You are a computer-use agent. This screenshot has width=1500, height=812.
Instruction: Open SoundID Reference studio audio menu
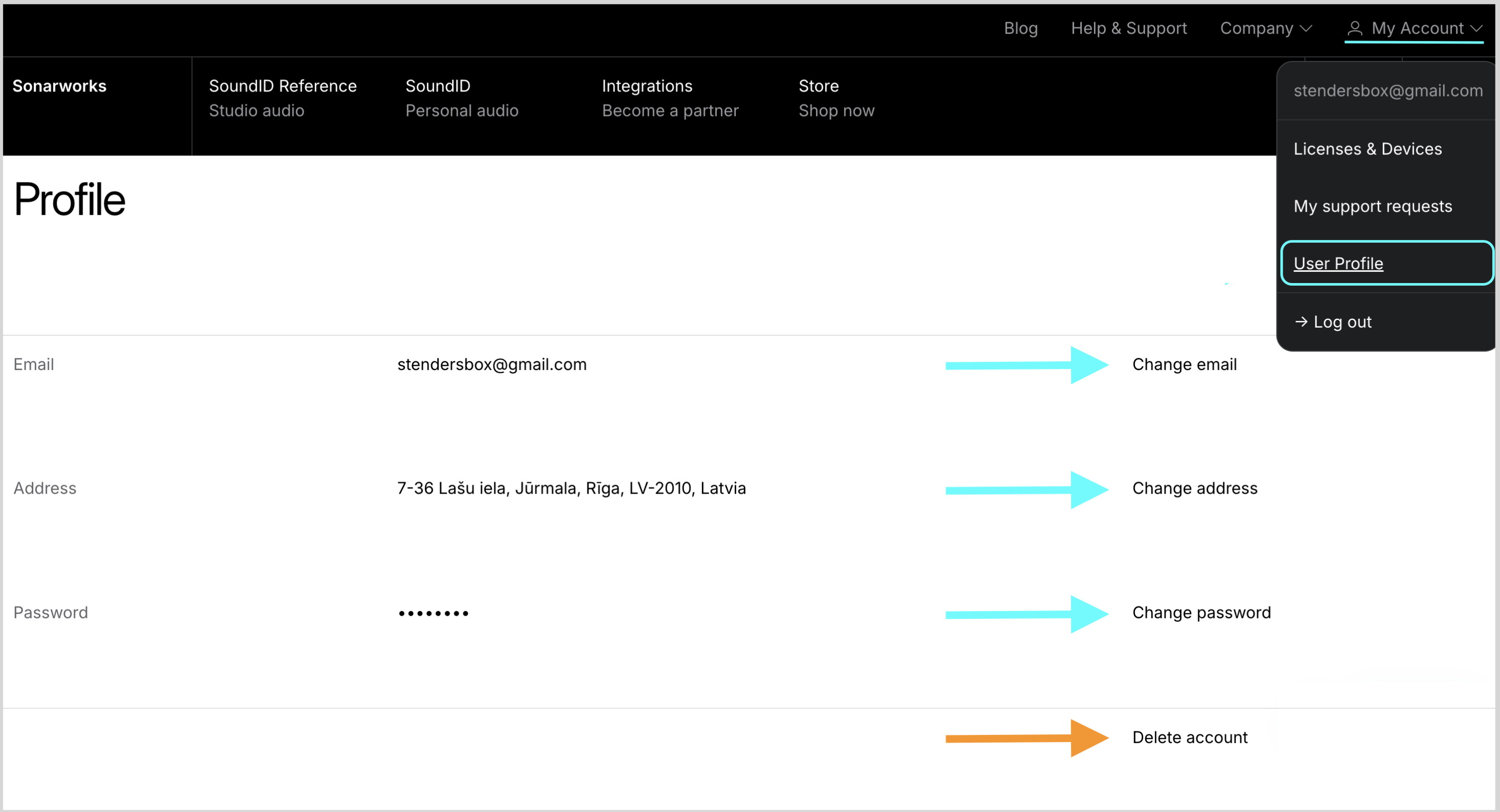pos(282,98)
